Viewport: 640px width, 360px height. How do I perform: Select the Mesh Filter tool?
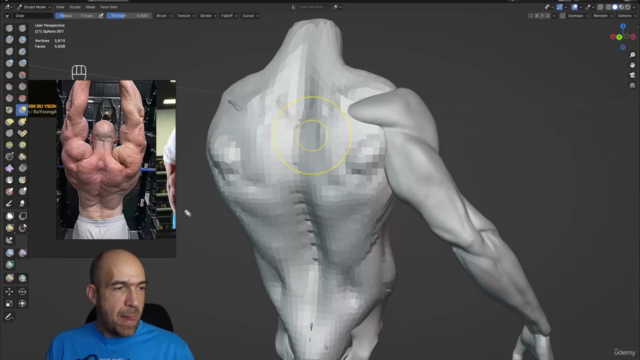(x=9, y=253)
